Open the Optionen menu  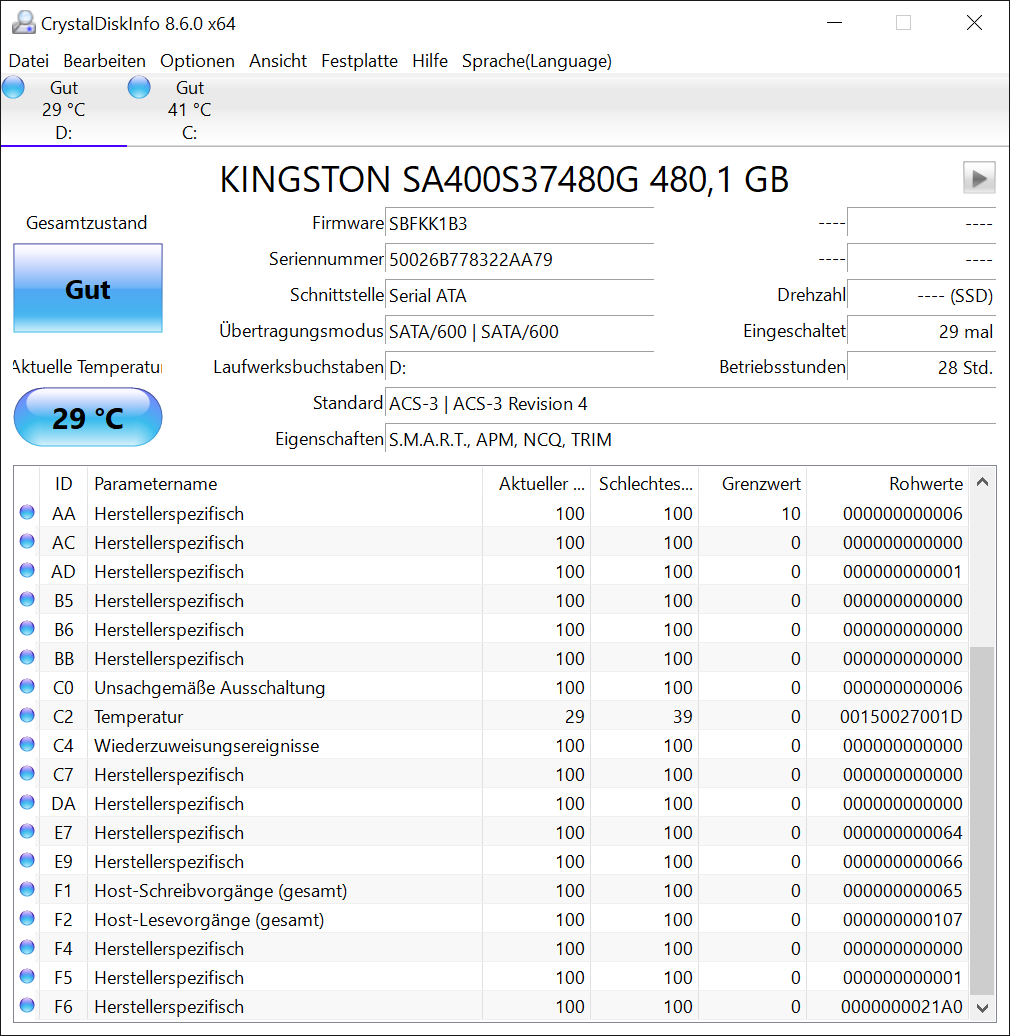[197, 61]
